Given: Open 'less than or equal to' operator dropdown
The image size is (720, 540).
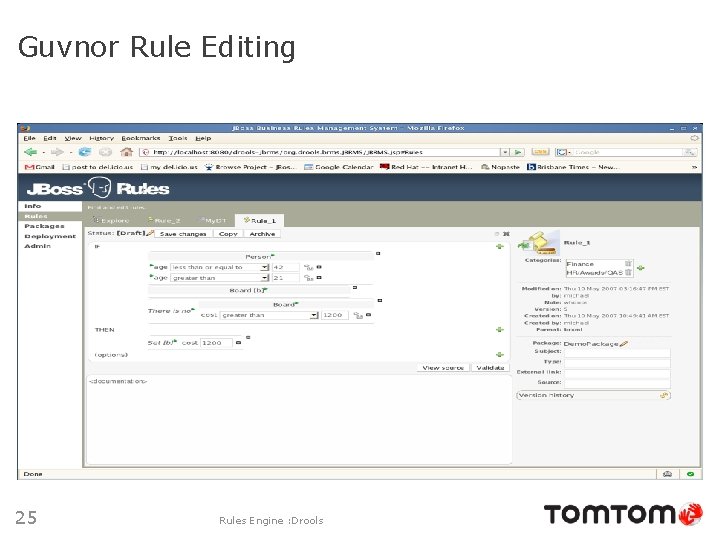Looking at the screenshot, I should (264, 267).
